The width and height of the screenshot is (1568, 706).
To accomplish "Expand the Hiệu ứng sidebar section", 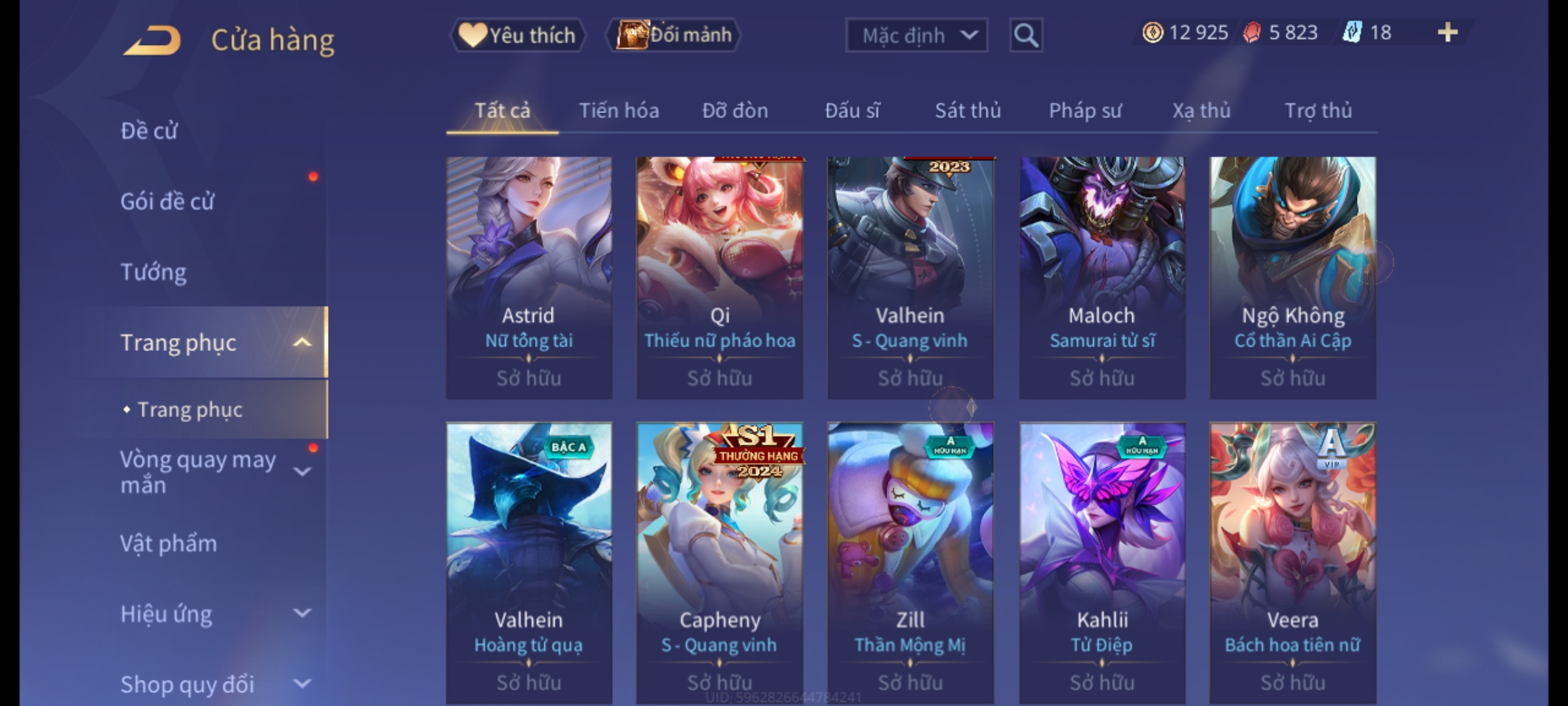I will [302, 613].
